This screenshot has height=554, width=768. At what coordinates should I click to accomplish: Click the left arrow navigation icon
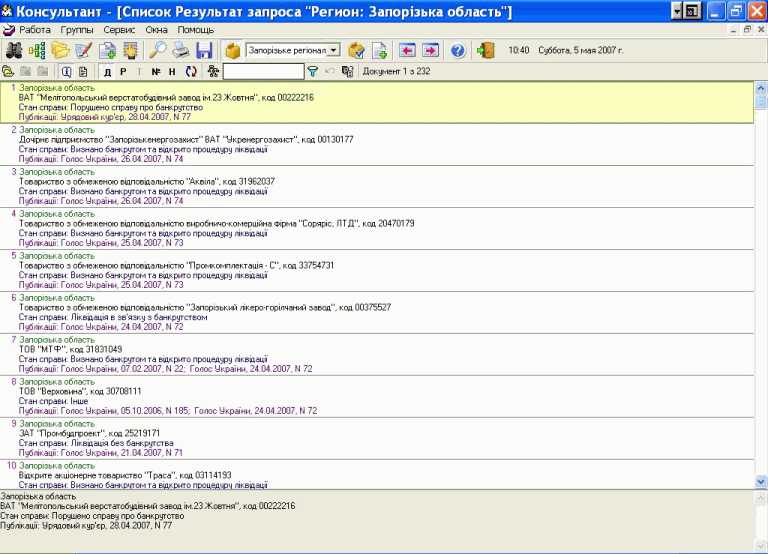407,50
